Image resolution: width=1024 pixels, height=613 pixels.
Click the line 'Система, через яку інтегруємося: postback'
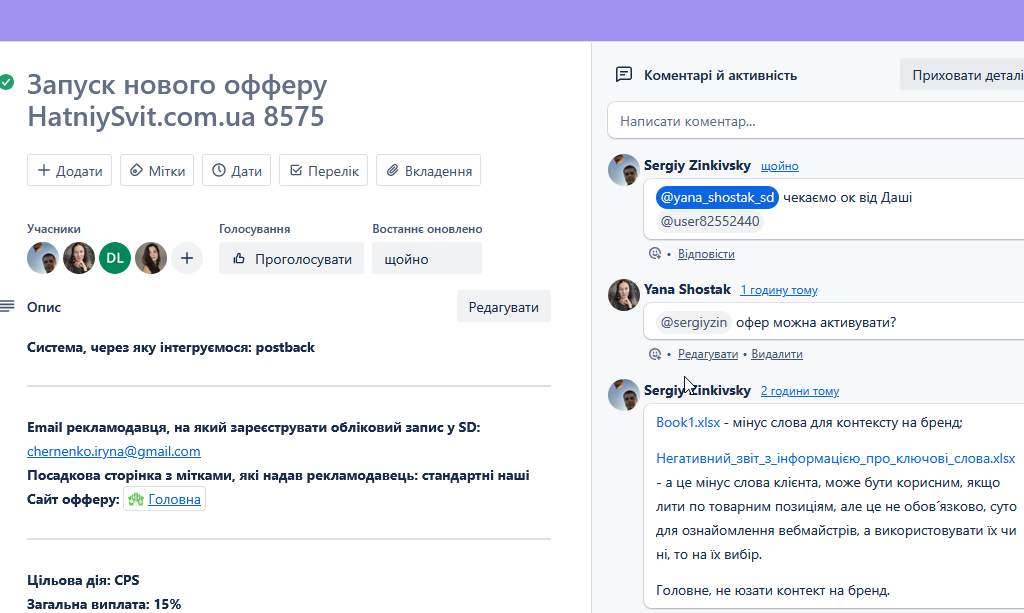(170, 347)
